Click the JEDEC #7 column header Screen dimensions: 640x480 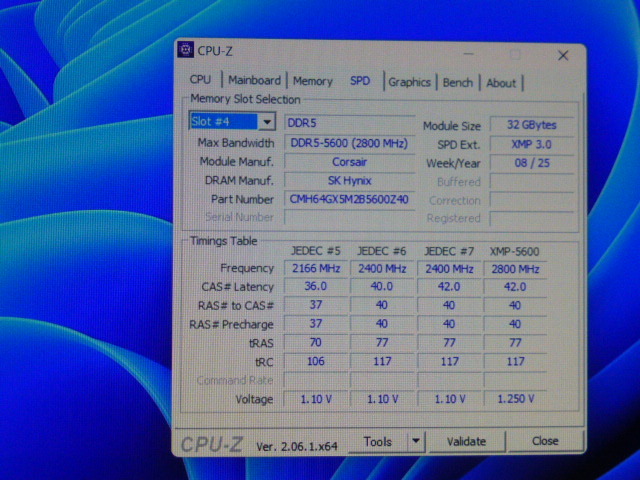click(449, 251)
